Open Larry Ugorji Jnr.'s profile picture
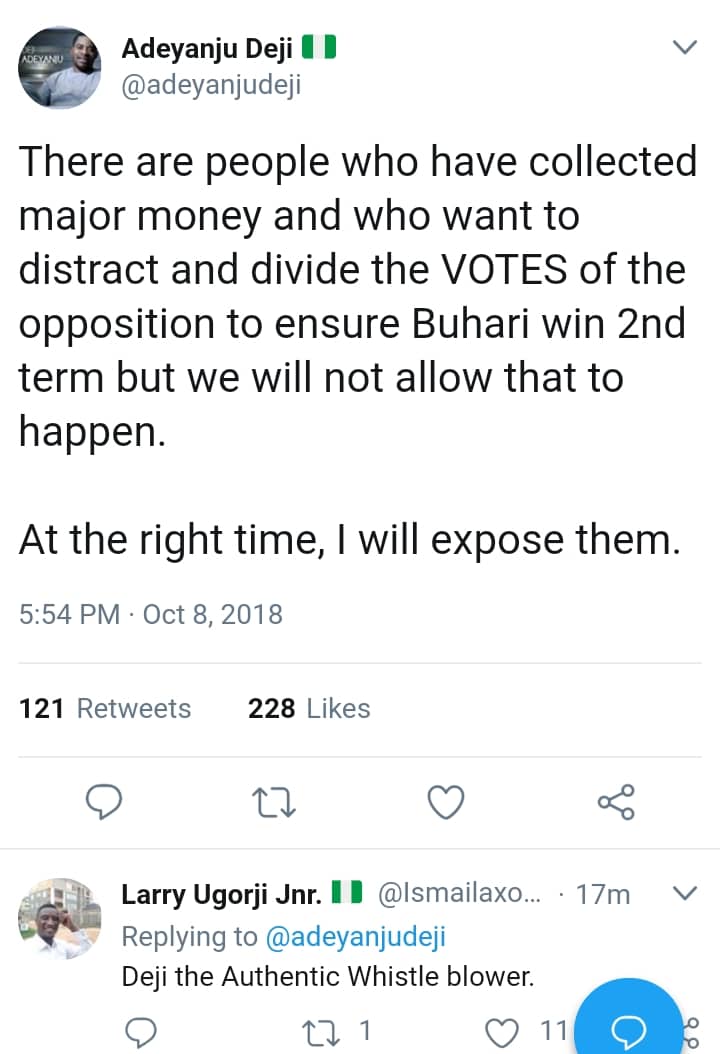720x1054 pixels. pos(59,918)
